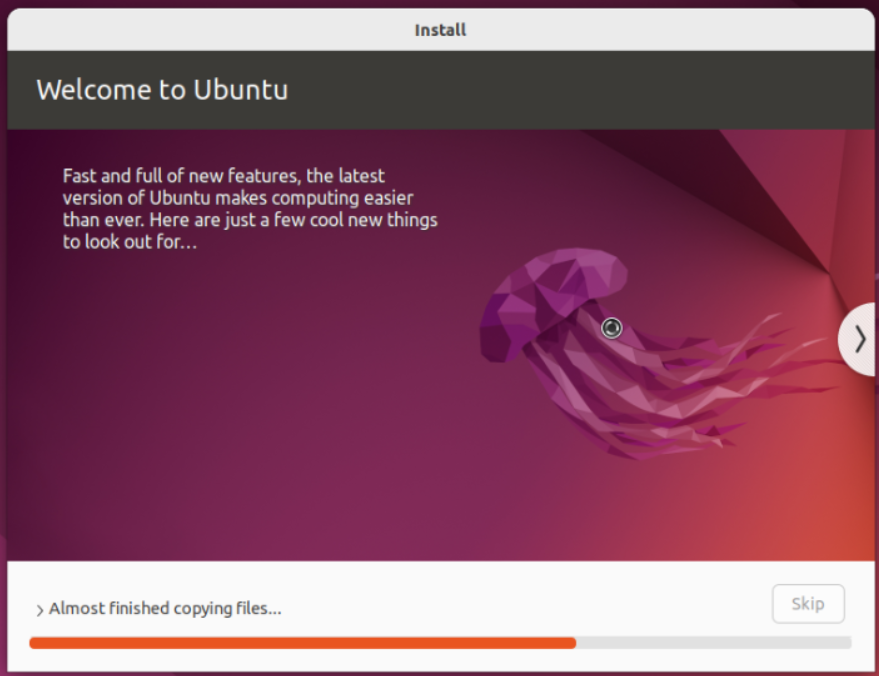Click the "than ever. Here are just a few" line
The width and height of the screenshot is (879, 676).
pyautogui.click(x=250, y=220)
